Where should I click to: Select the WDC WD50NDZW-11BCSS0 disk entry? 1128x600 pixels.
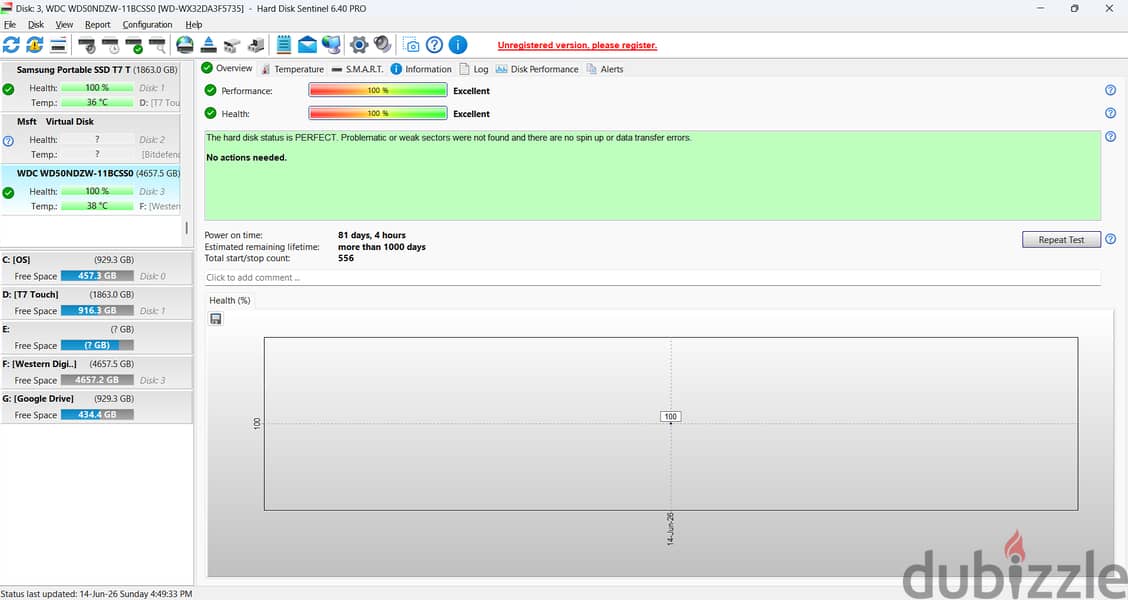click(91, 190)
